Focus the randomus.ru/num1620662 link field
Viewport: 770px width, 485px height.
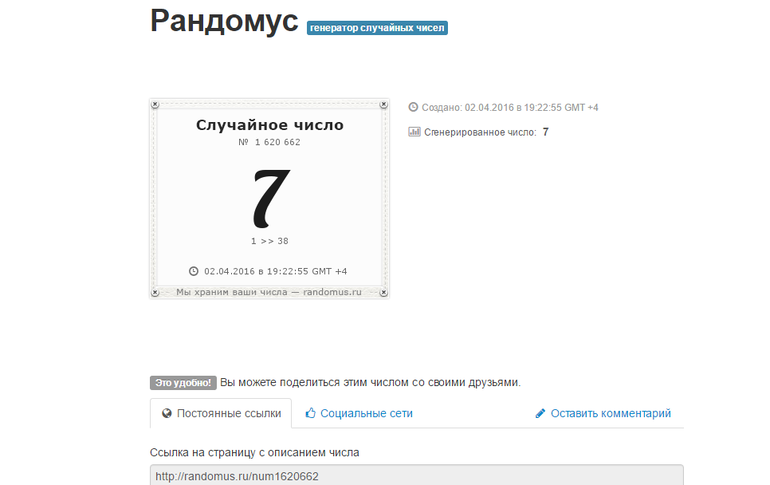tap(416, 475)
